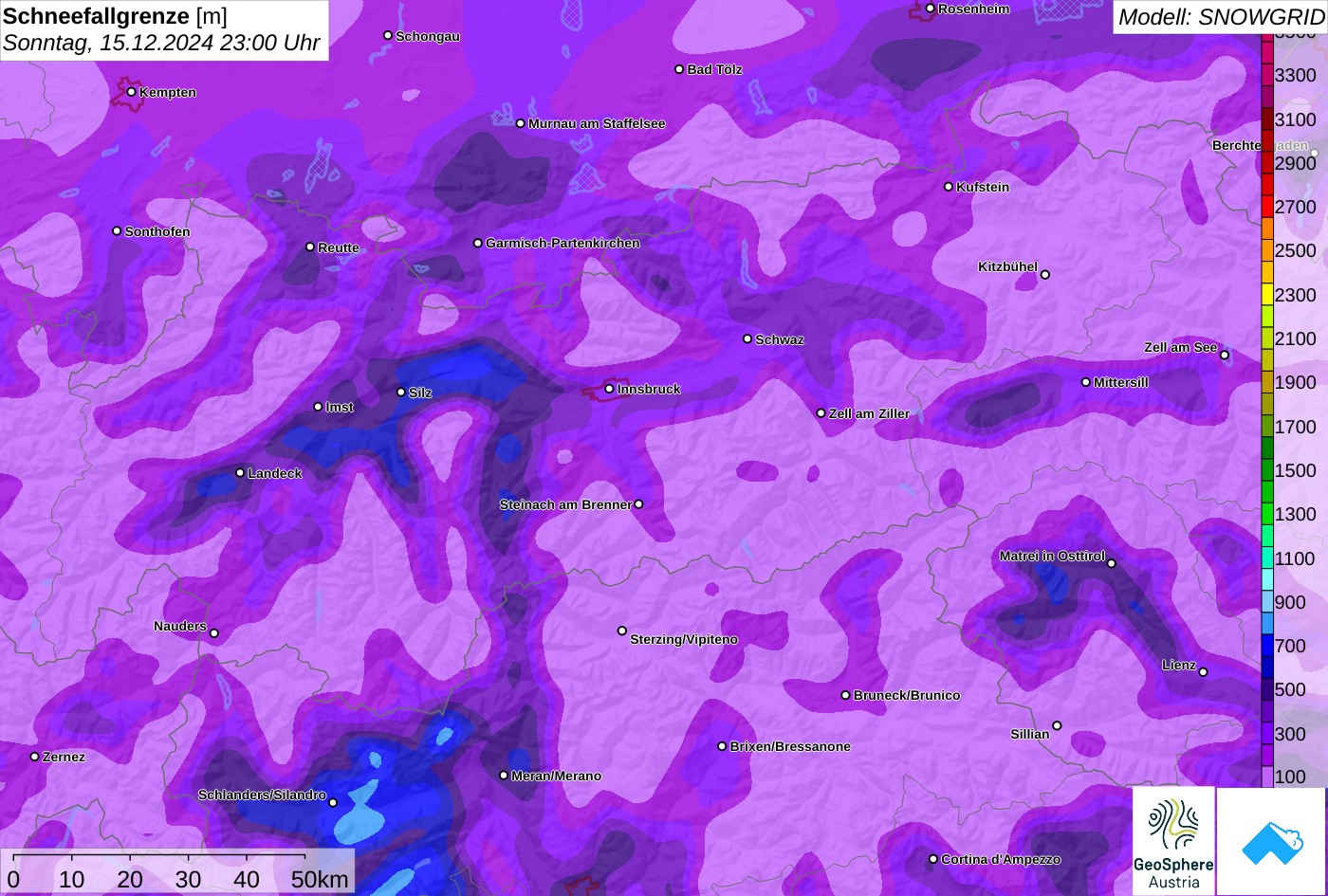This screenshot has width=1328, height=896.
Task: Click the Steinach am Brenner label
Action: (565, 504)
